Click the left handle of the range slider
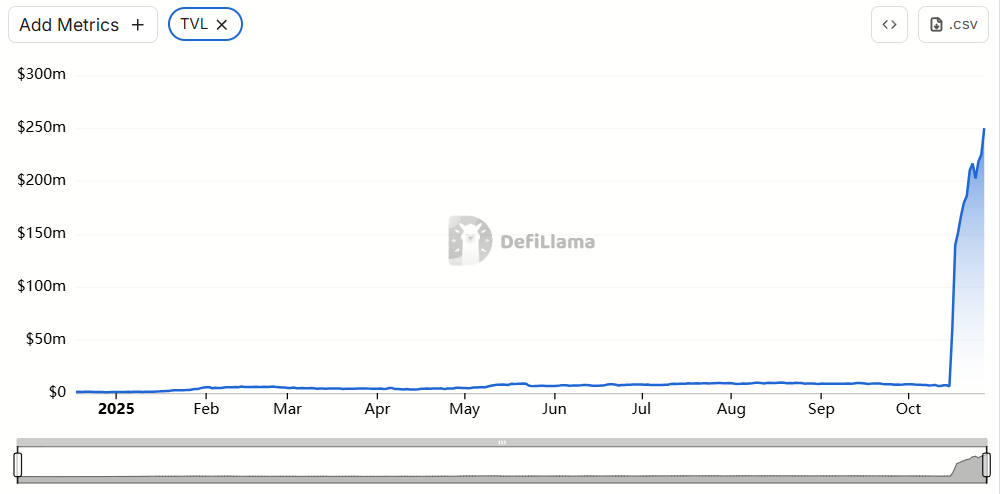This screenshot has width=1000, height=494. click(17, 465)
